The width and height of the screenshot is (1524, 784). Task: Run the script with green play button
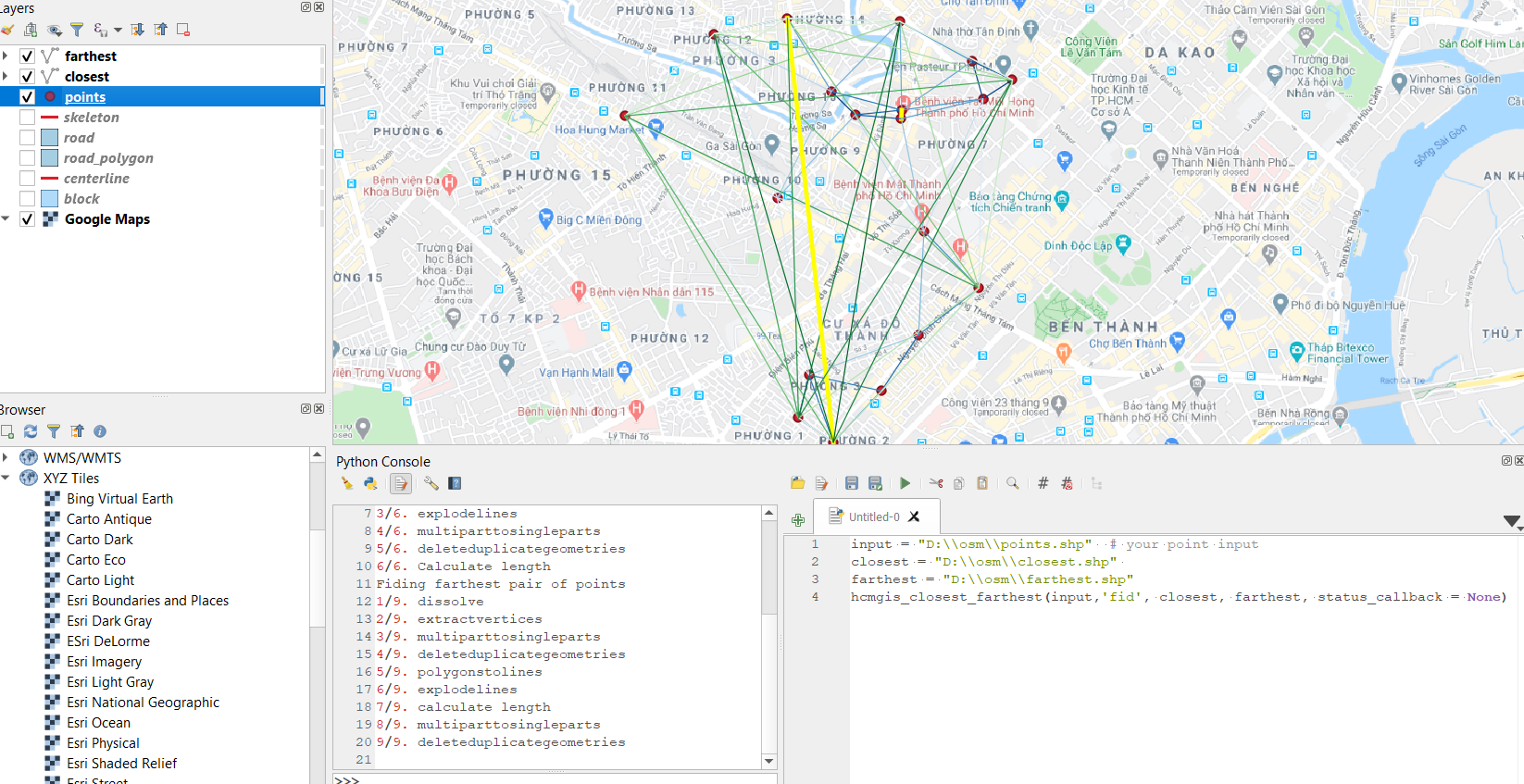905,483
